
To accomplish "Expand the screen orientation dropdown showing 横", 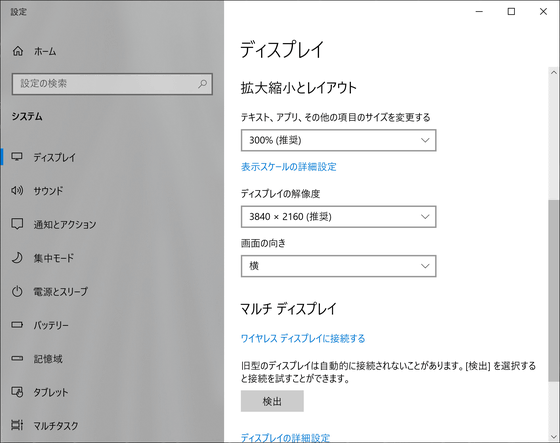I will (339, 266).
